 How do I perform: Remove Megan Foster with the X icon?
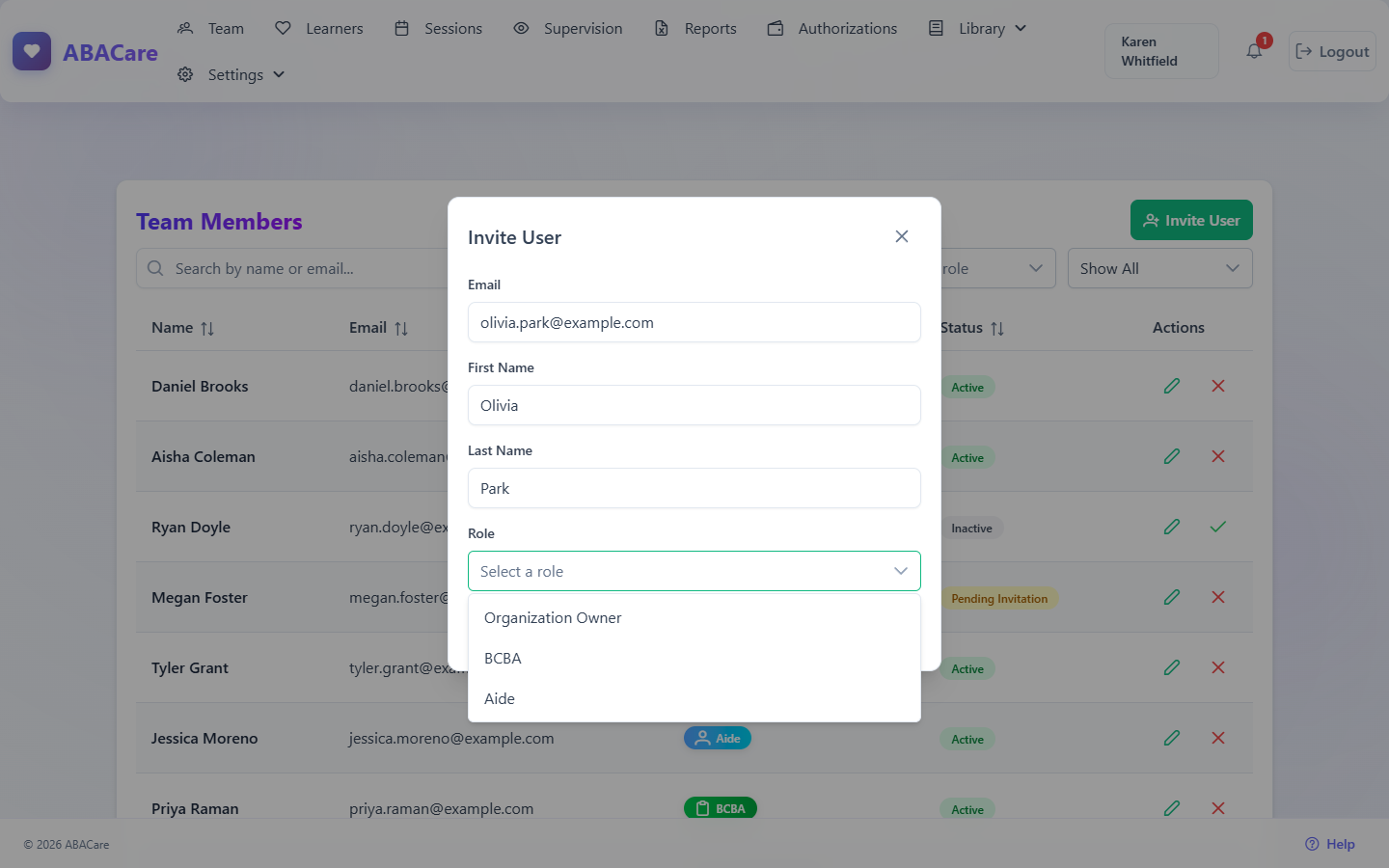pos(1218,597)
